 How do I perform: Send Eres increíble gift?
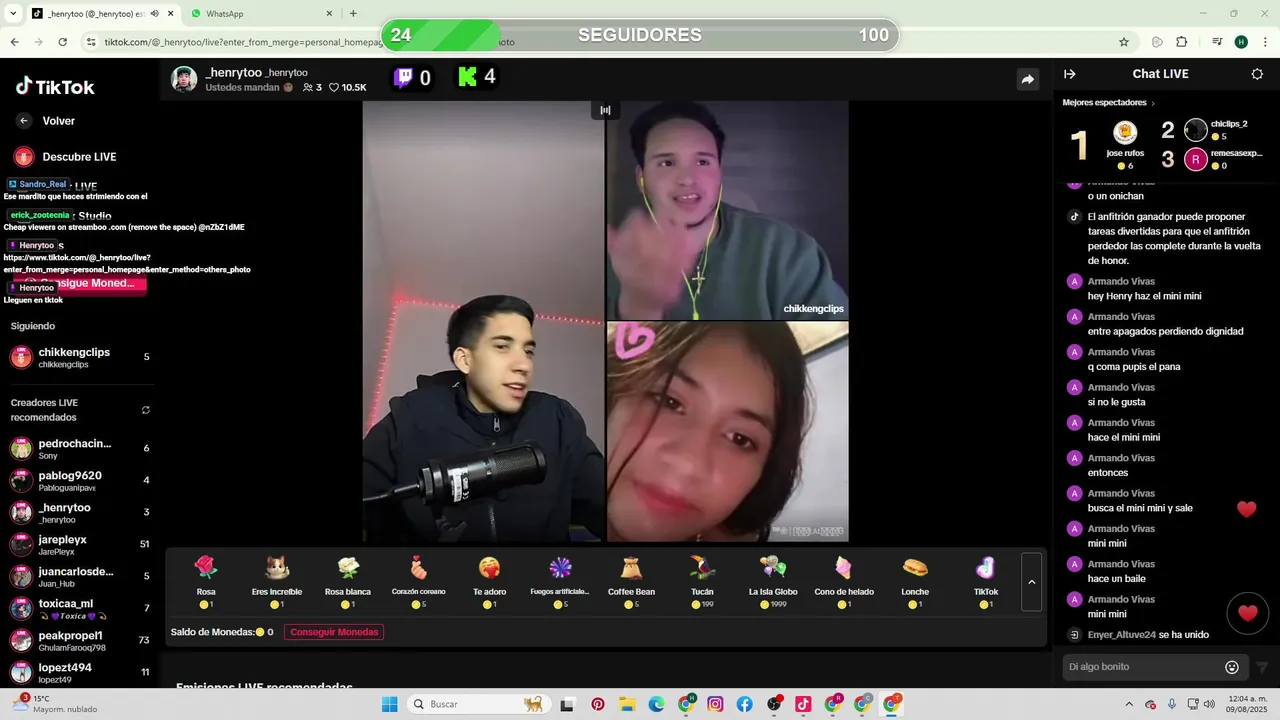(277, 581)
